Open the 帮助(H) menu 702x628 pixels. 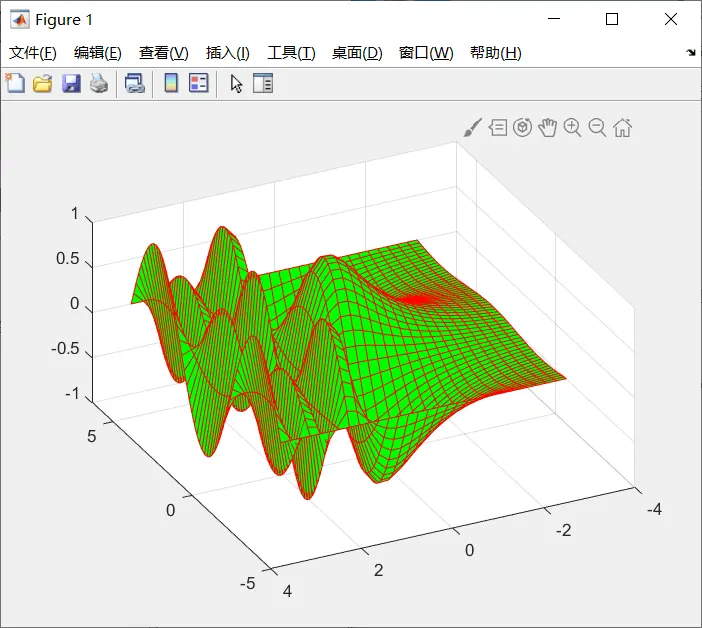click(496, 53)
